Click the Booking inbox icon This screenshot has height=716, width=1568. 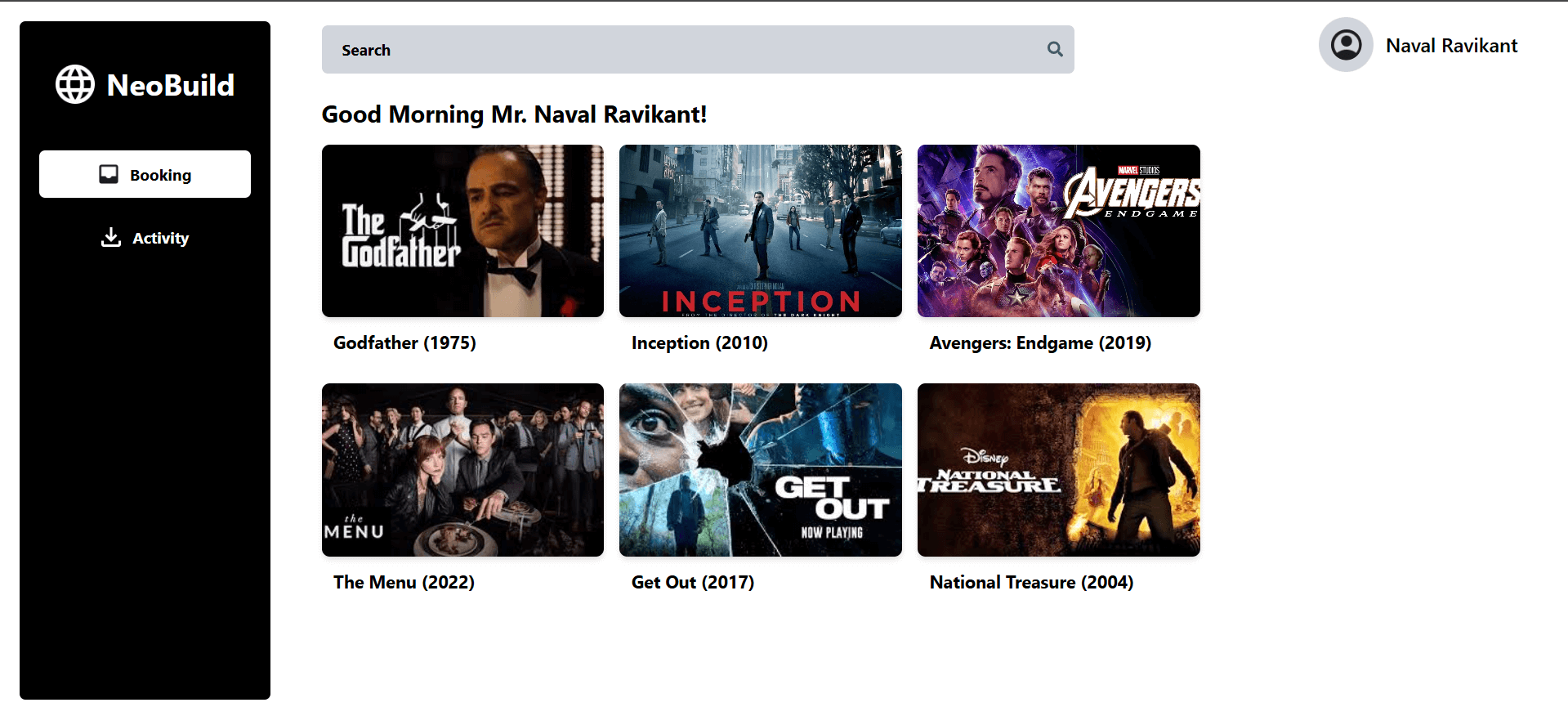pyautogui.click(x=109, y=174)
